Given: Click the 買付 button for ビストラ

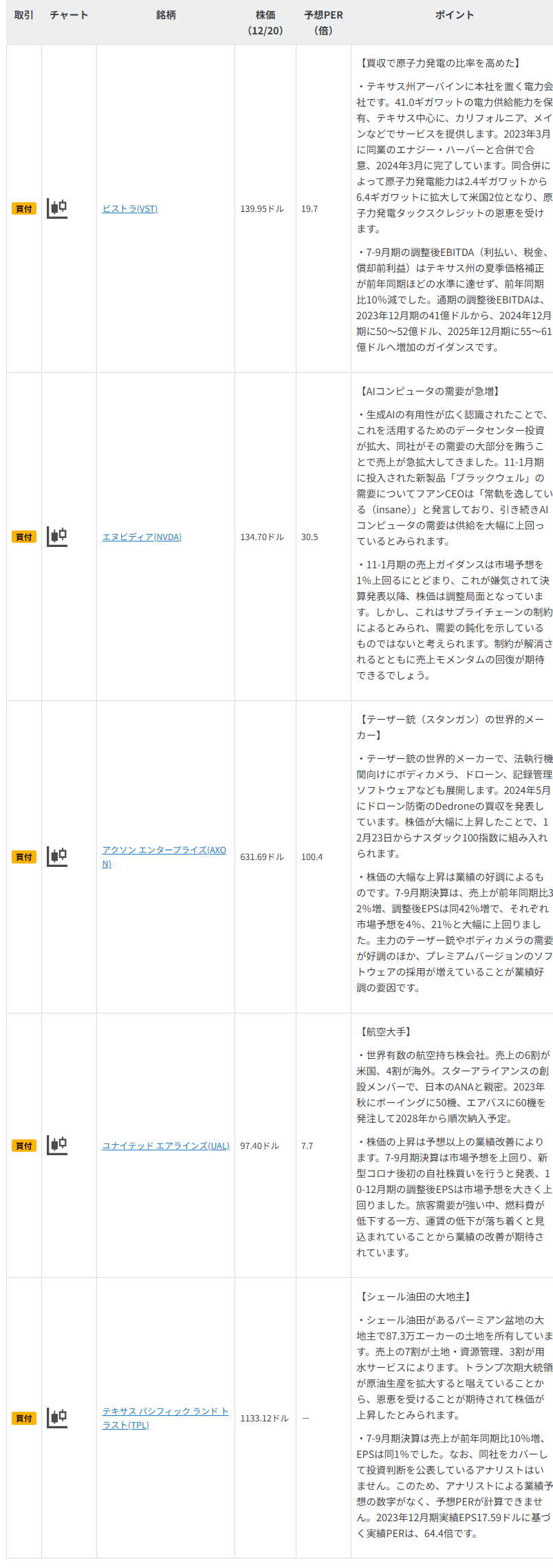Looking at the screenshot, I should pyautogui.click(x=24, y=208).
